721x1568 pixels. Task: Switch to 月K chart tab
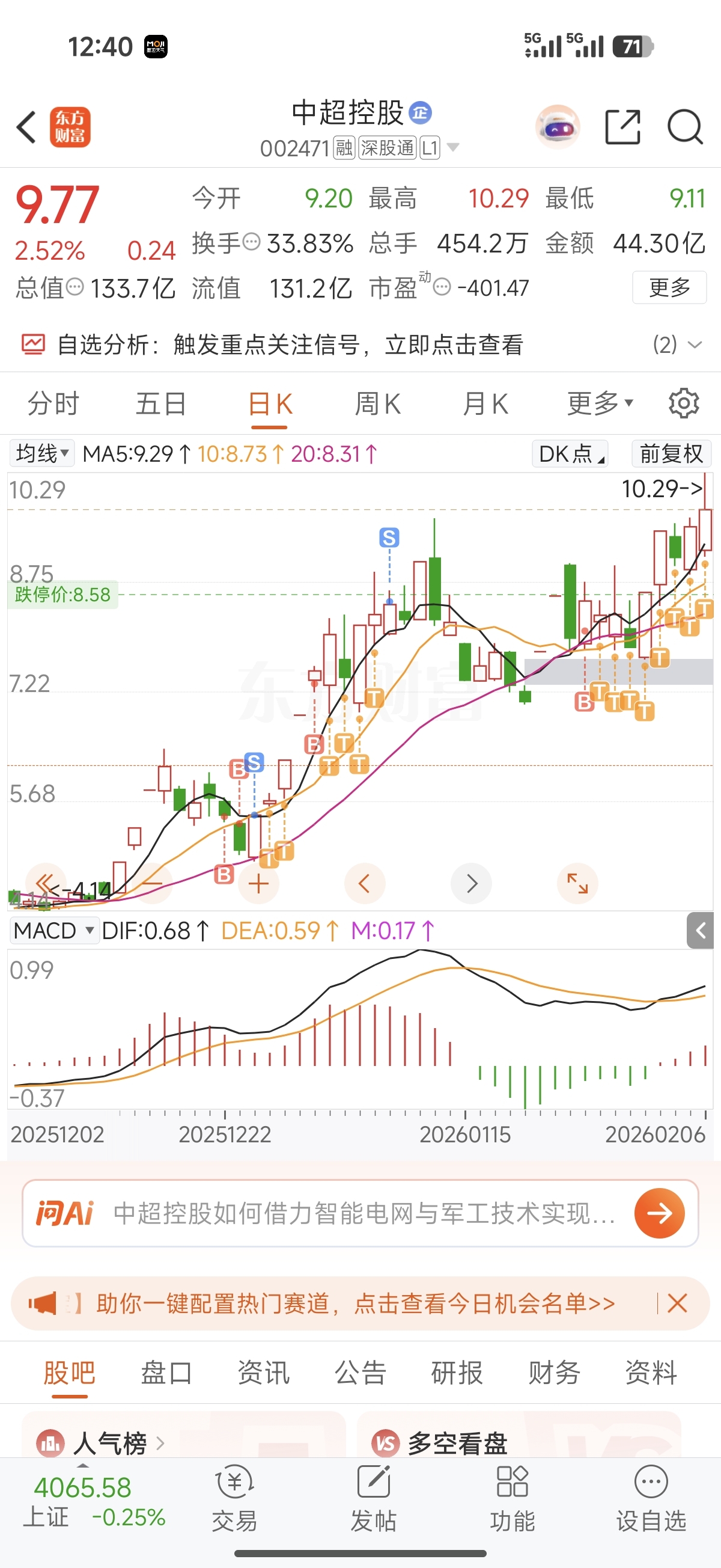tap(485, 403)
